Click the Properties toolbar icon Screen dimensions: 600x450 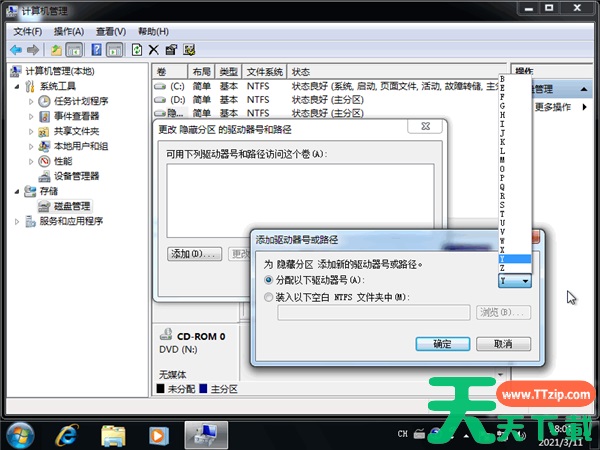coord(171,49)
